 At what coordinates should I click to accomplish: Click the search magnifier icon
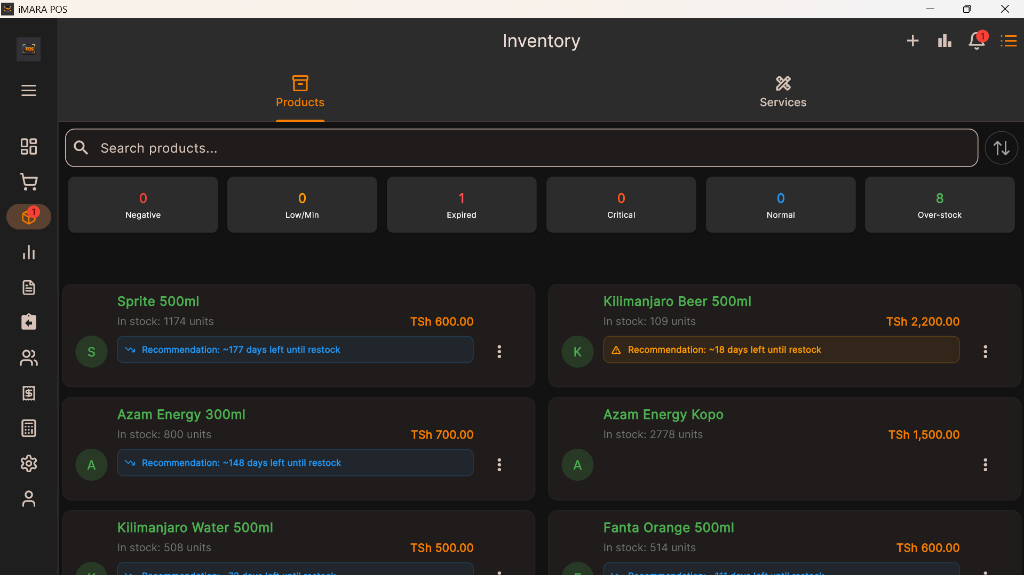coord(81,148)
